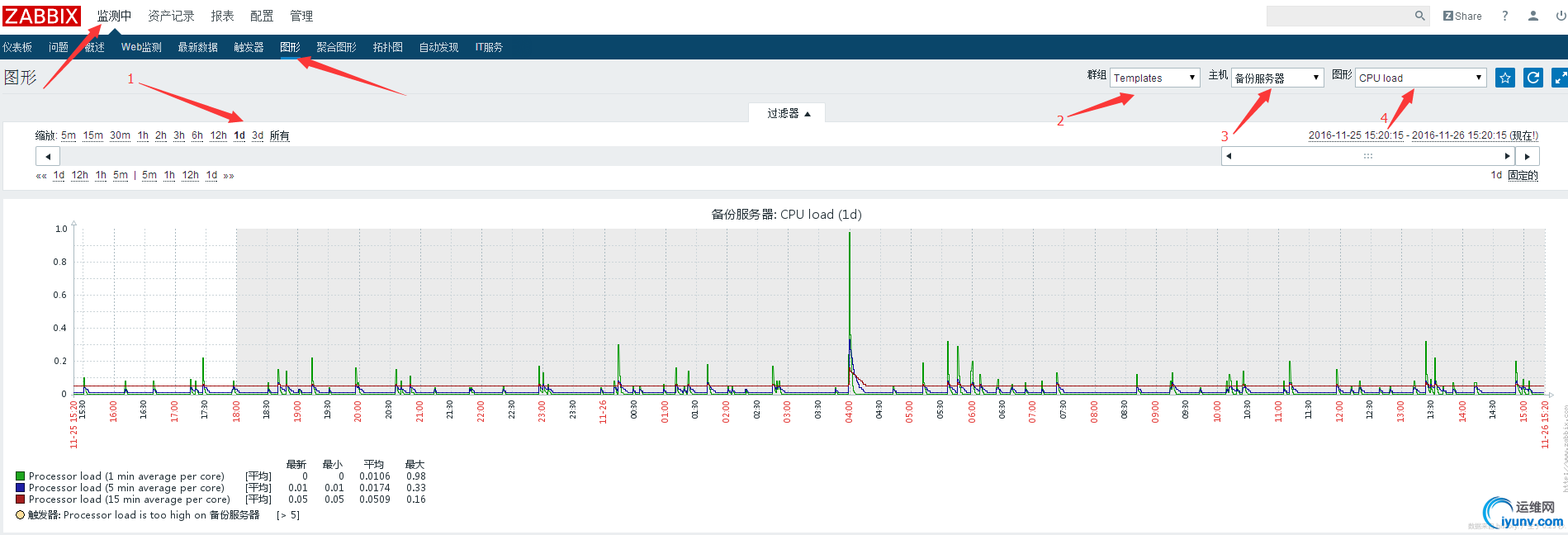
Task: Click green Processor load 1 min legend swatch
Action: [20, 476]
